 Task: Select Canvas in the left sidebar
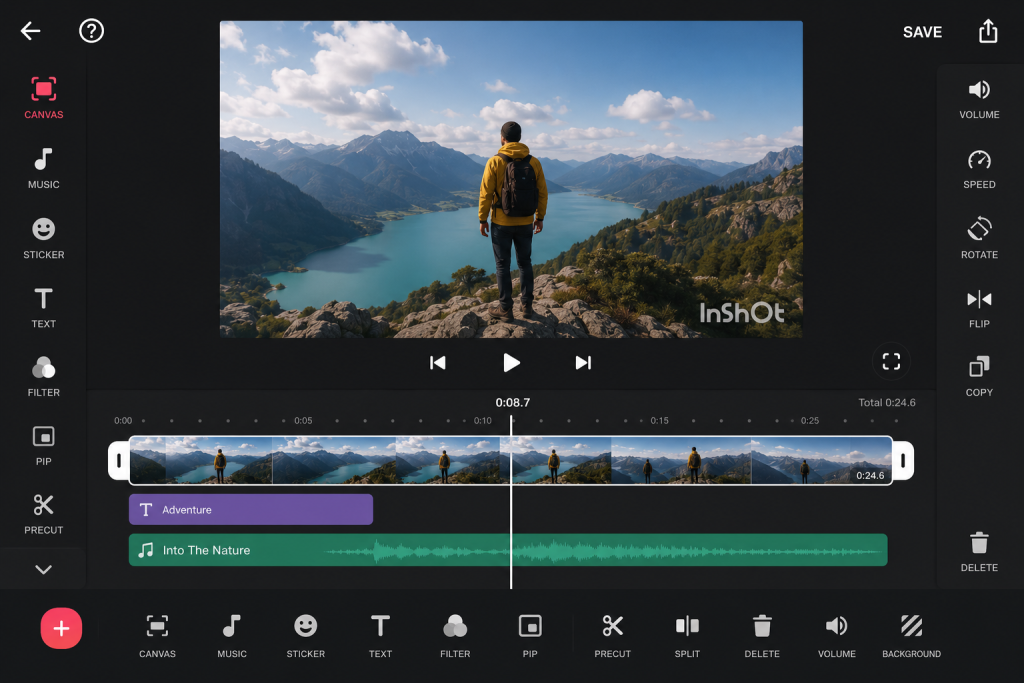point(44,98)
